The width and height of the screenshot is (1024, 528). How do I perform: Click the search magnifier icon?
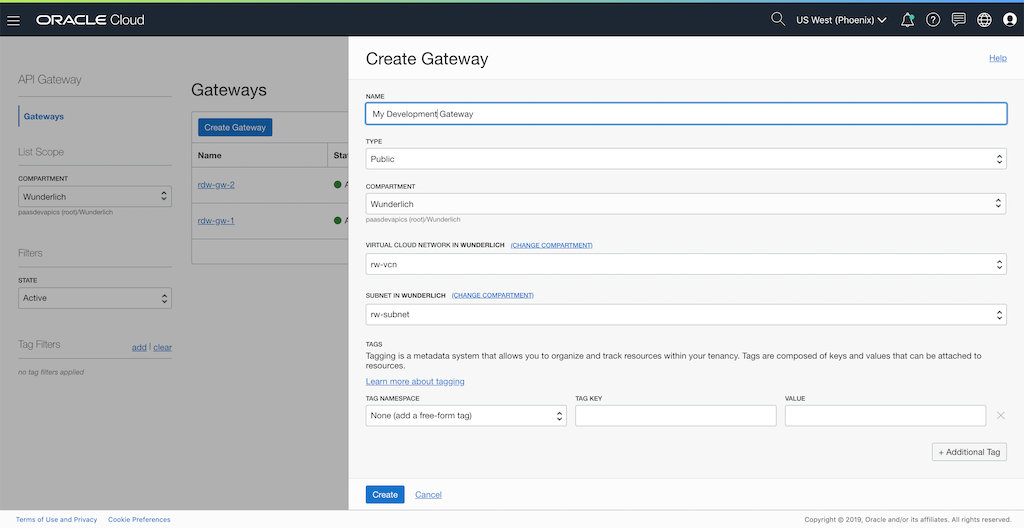pyautogui.click(x=778, y=19)
